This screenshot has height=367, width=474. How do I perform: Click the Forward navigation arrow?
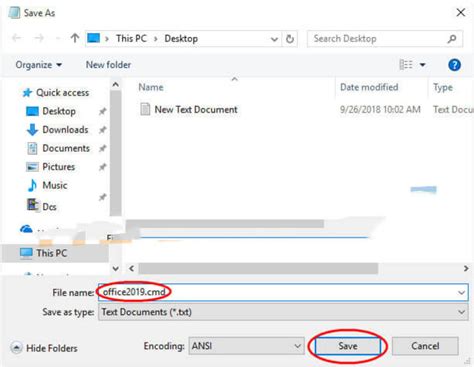(39, 38)
